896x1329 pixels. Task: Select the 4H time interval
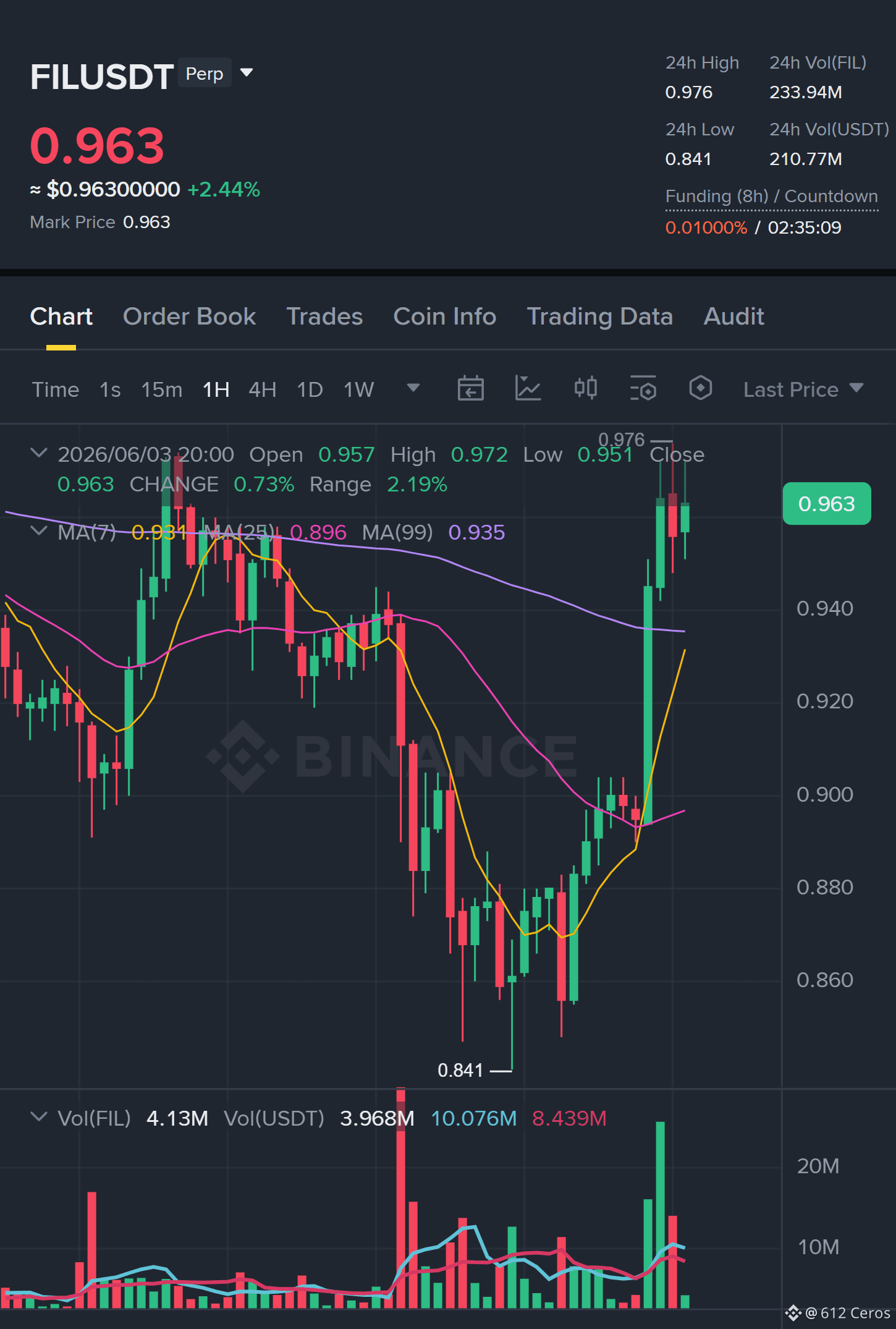pyautogui.click(x=262, y=389)
